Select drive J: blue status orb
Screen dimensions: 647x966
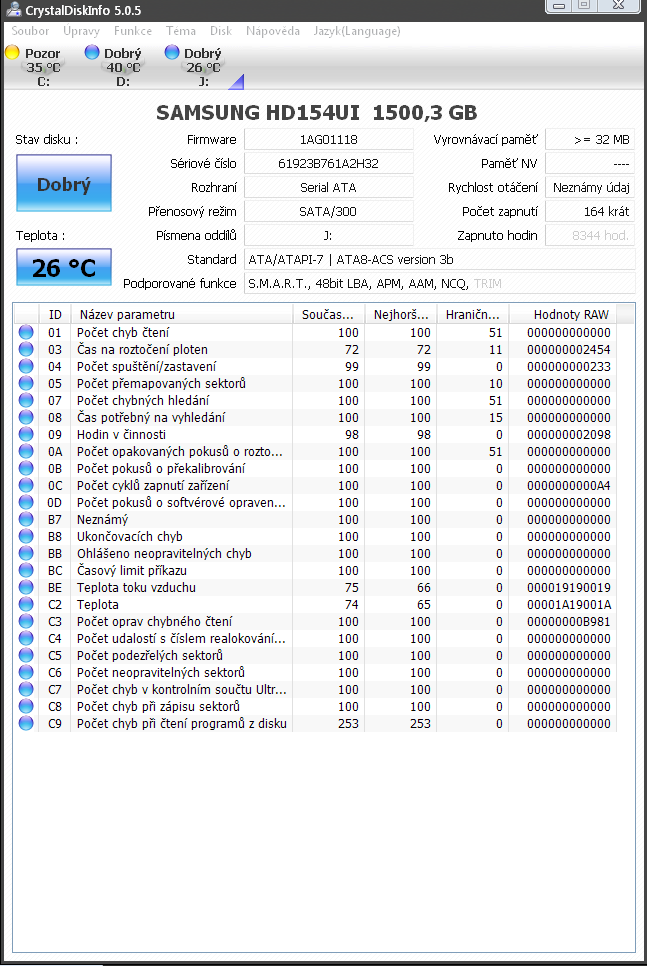coord(172,53)
